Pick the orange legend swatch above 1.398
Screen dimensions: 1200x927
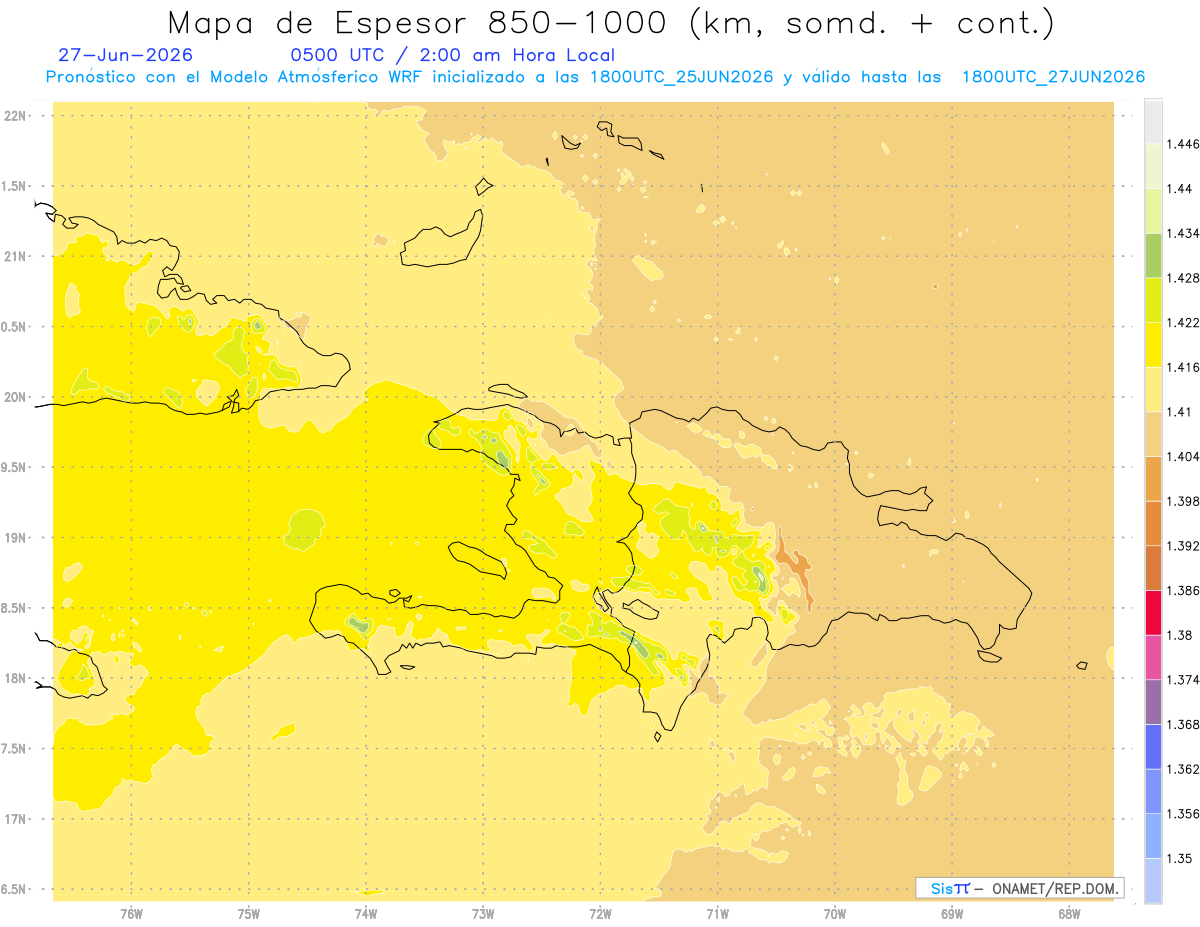coord(1153,478)
